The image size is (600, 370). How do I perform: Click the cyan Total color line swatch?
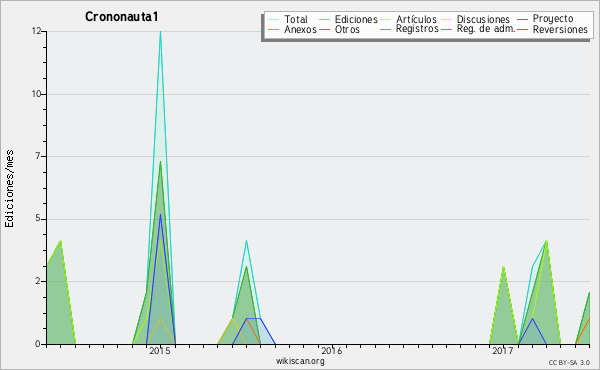273,19
